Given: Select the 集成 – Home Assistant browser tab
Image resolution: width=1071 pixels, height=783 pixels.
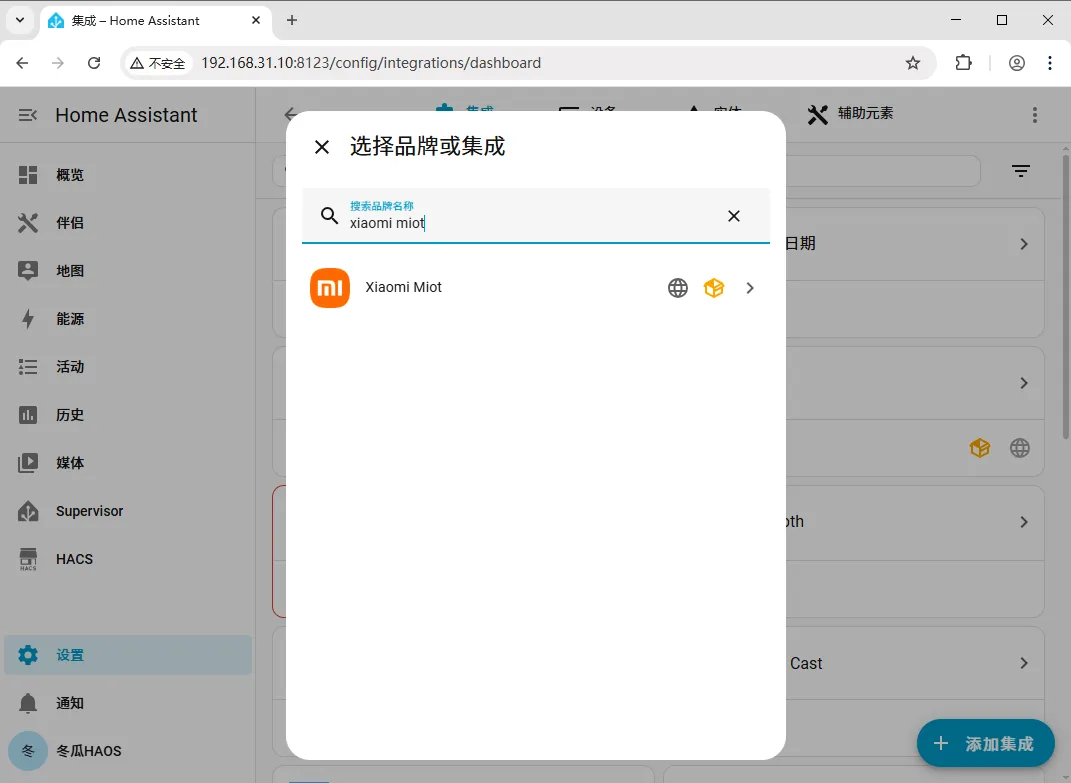Looking at the screenshot, I should tap(156, 20).
